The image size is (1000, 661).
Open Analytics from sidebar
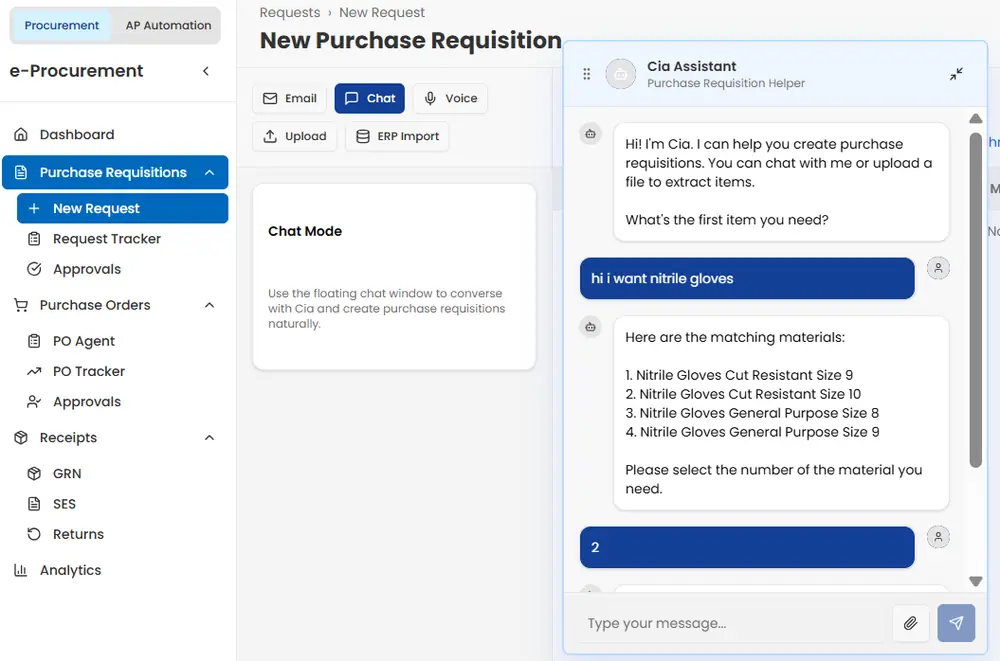point(70,570)
